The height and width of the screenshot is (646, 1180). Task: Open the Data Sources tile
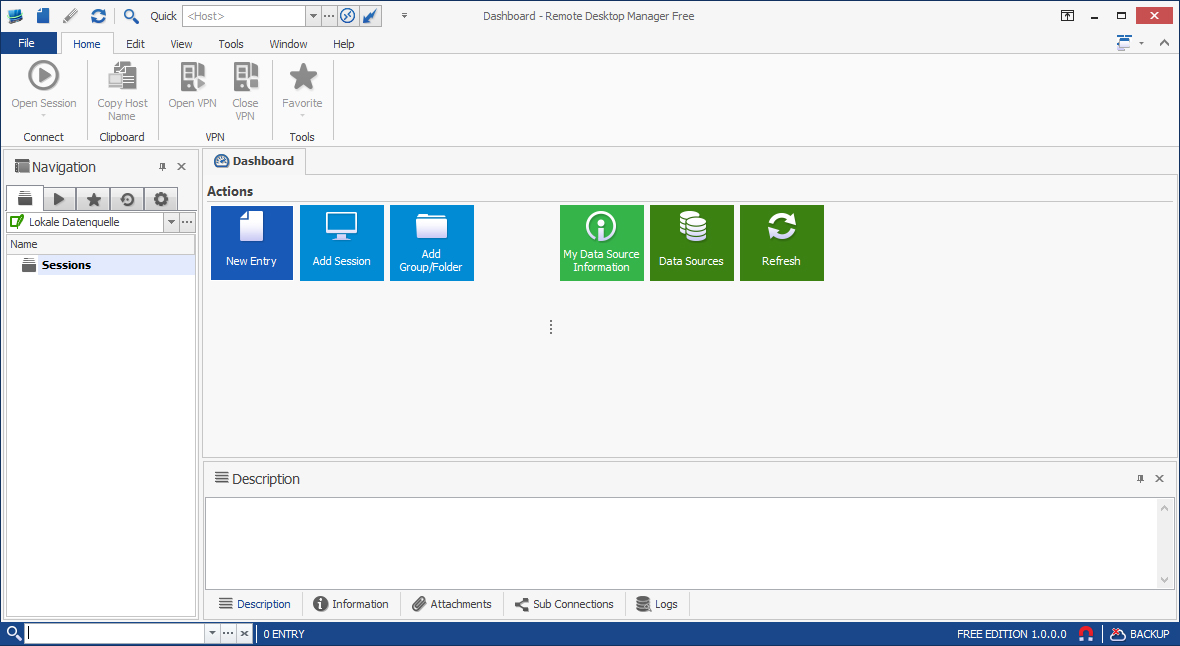pyautogui.click(x=691, y=243)
